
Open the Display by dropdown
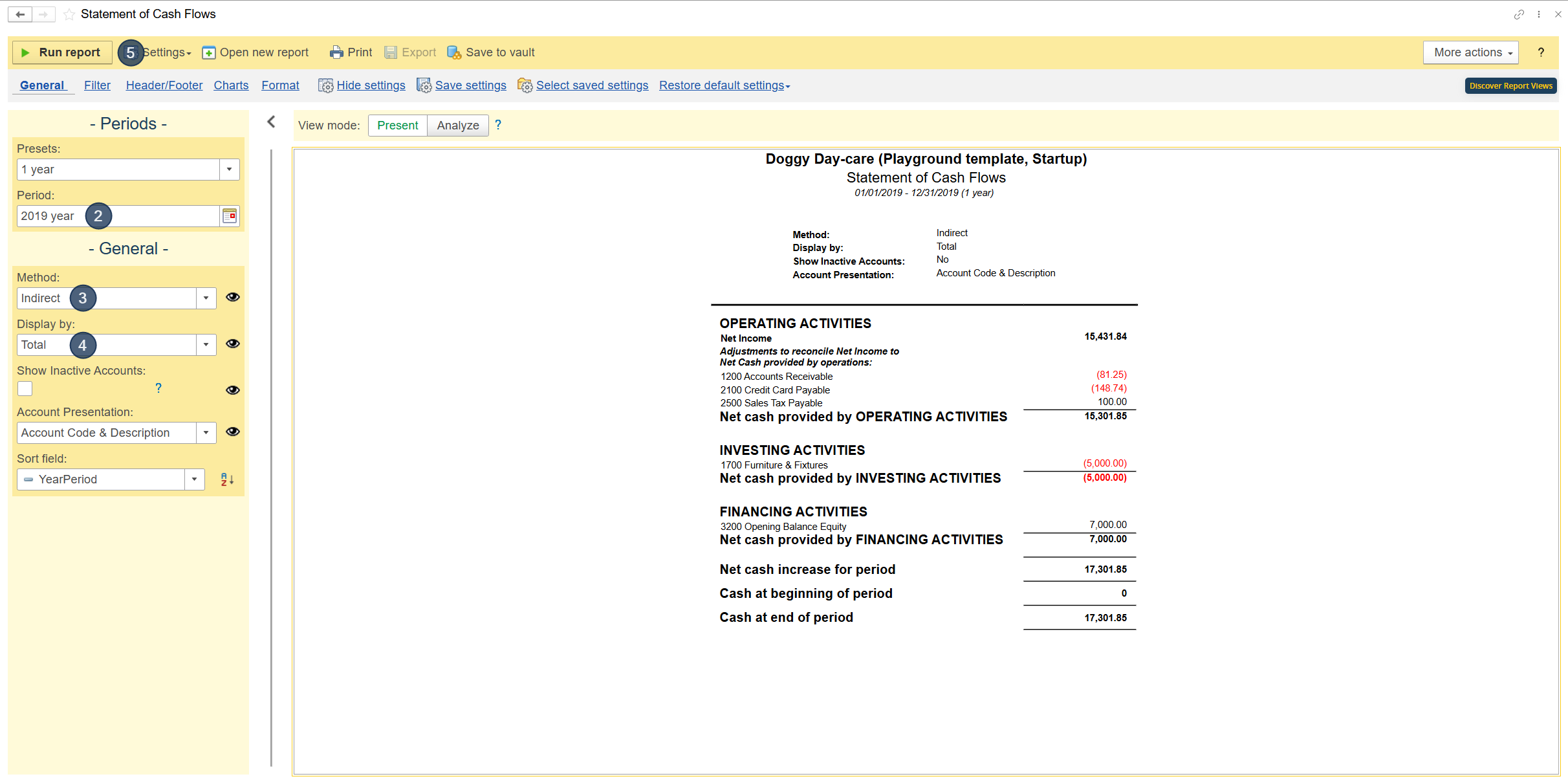[206, 345]
